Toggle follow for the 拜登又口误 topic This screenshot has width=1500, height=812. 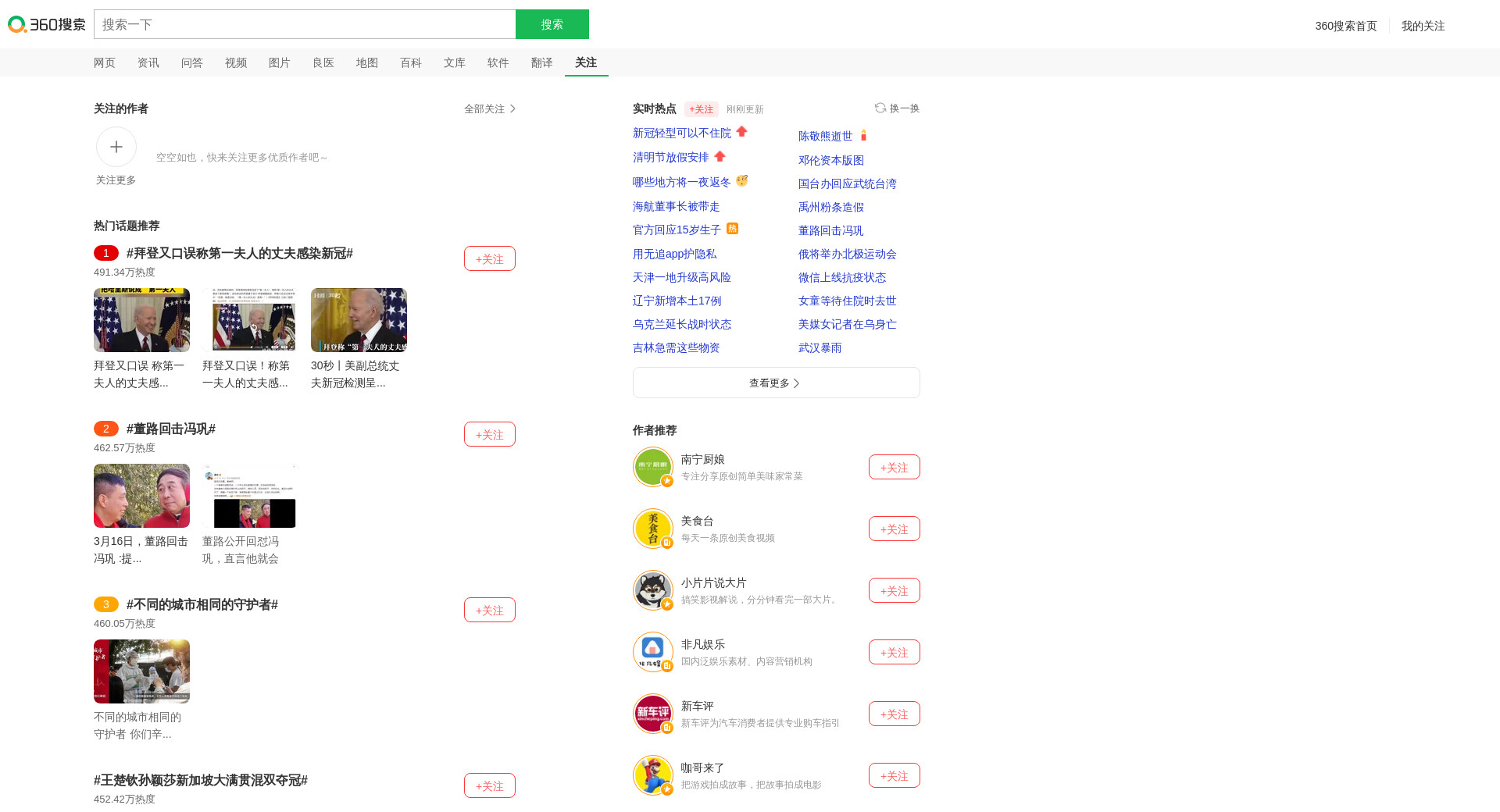click(x=489, y=258)
